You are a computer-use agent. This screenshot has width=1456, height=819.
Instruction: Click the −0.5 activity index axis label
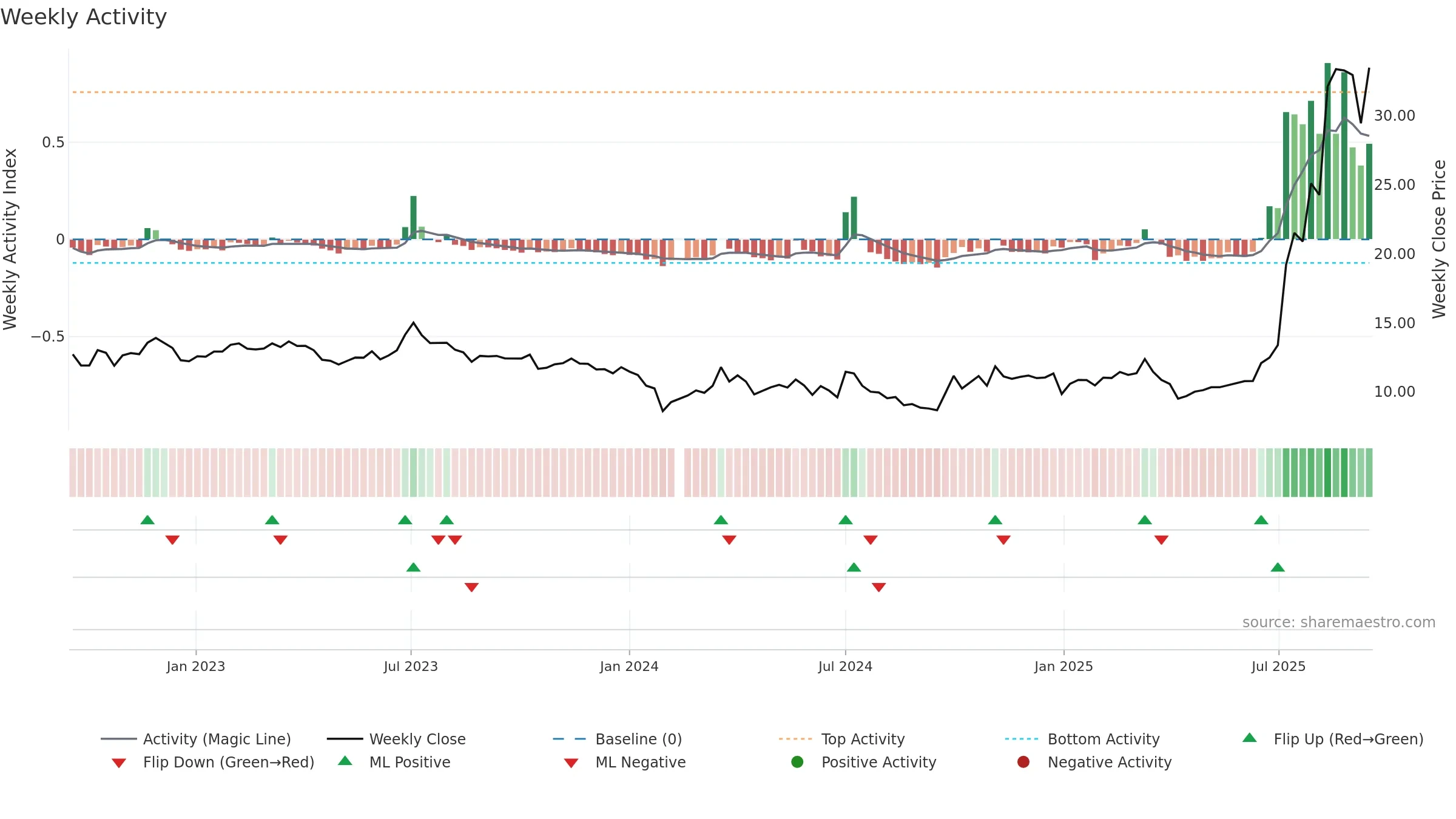(x=48, y=336)
